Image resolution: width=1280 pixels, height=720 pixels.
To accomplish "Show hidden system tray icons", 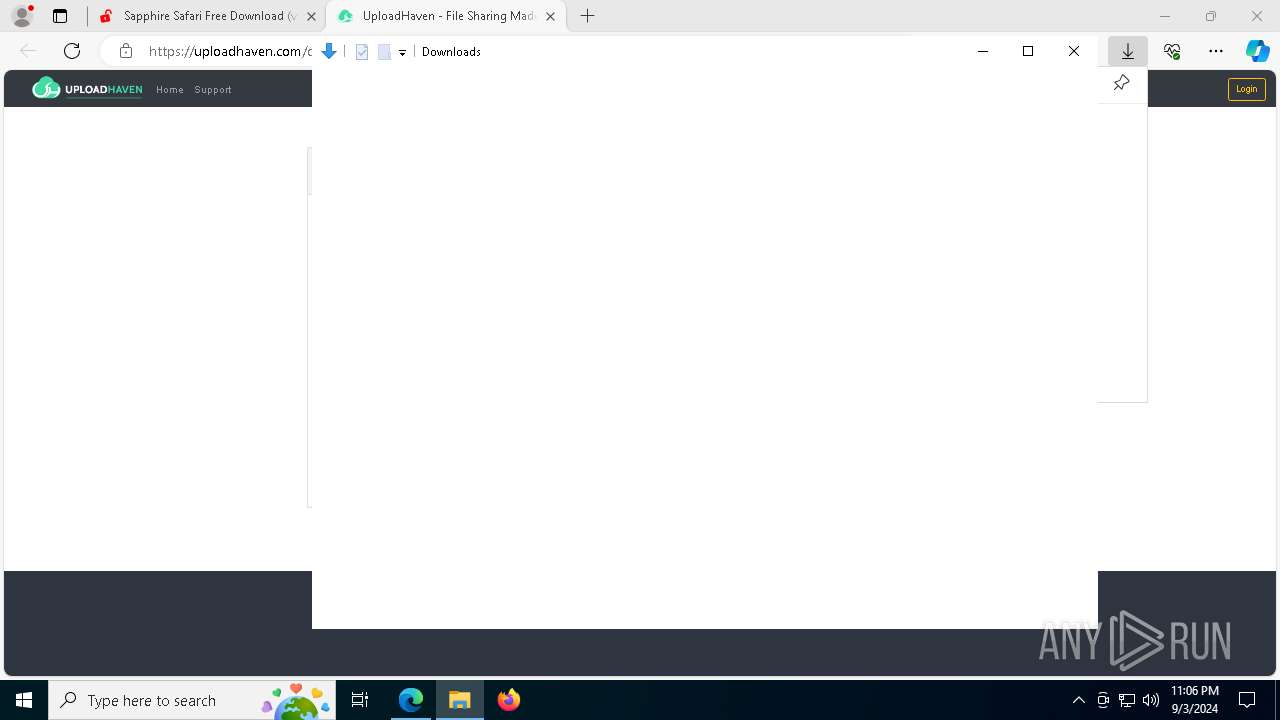I will 1078,700.
